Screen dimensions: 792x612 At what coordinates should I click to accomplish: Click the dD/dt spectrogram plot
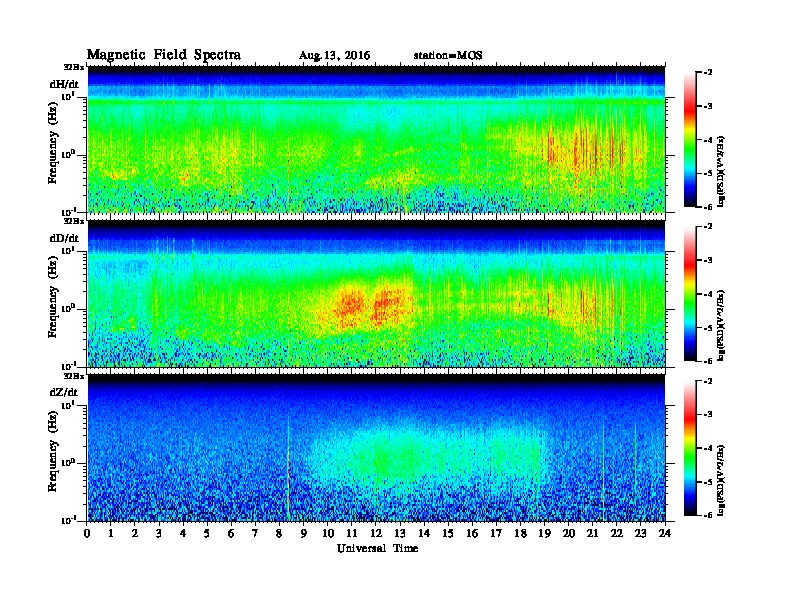376,294
